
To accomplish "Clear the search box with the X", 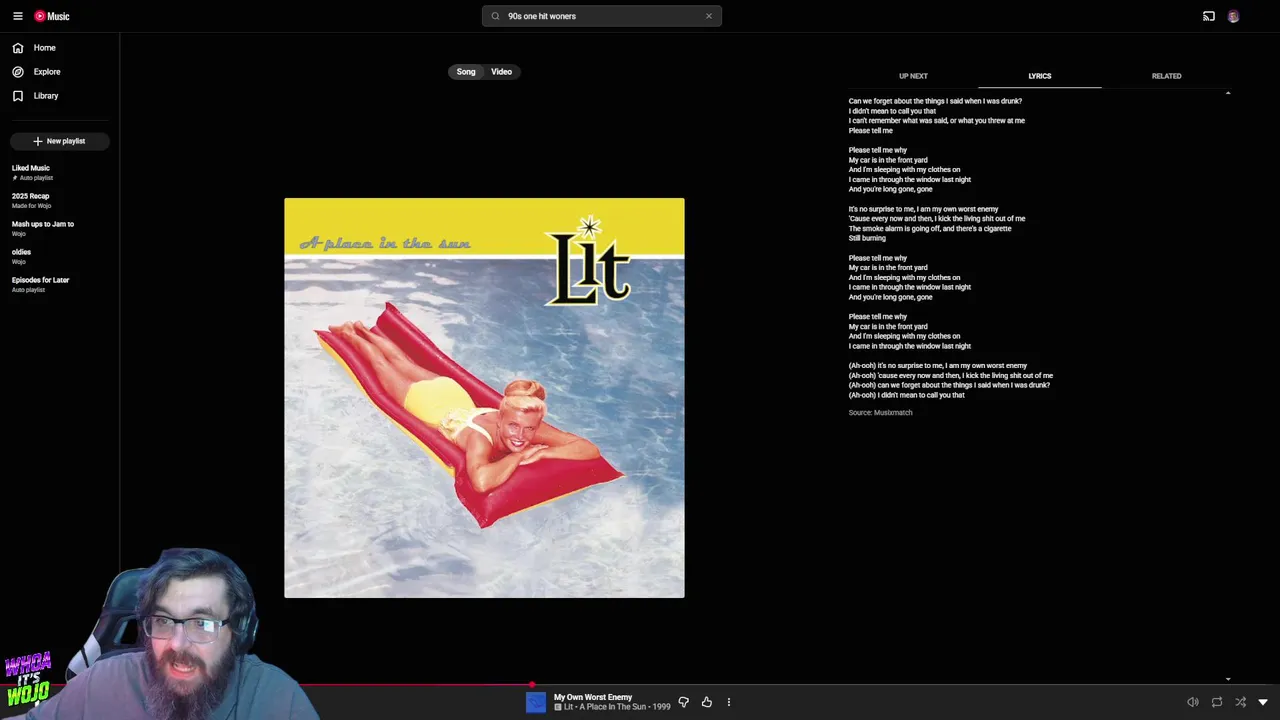I will tap(709, 16).
